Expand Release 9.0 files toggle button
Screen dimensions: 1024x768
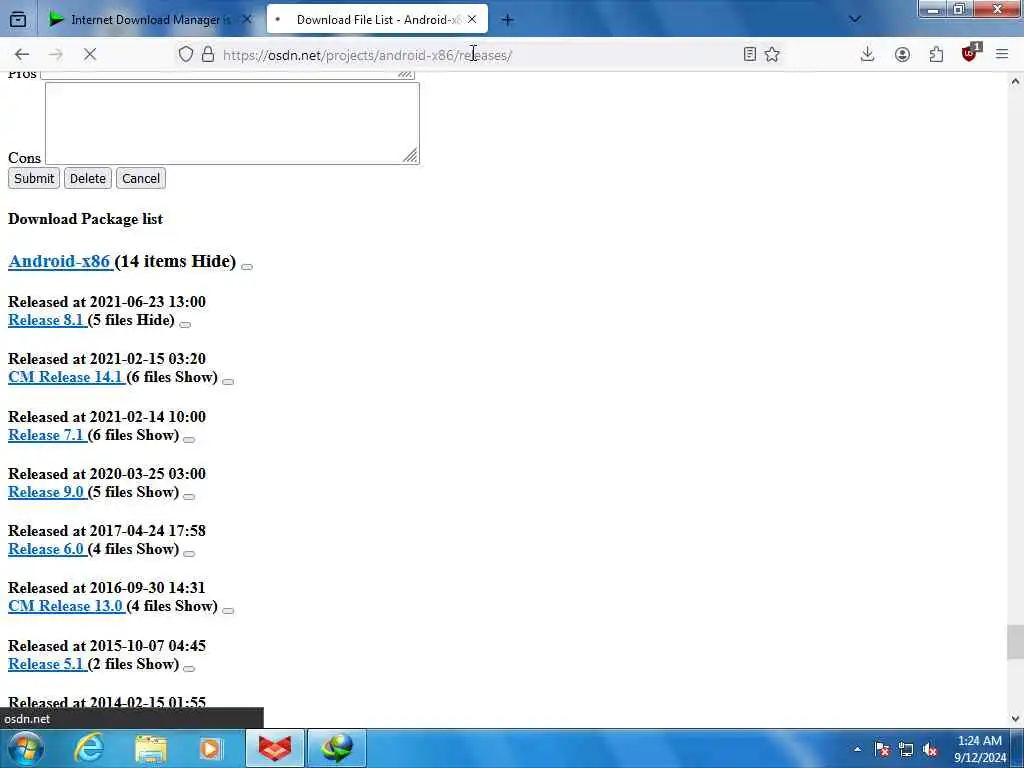click(x=189, y=496)
